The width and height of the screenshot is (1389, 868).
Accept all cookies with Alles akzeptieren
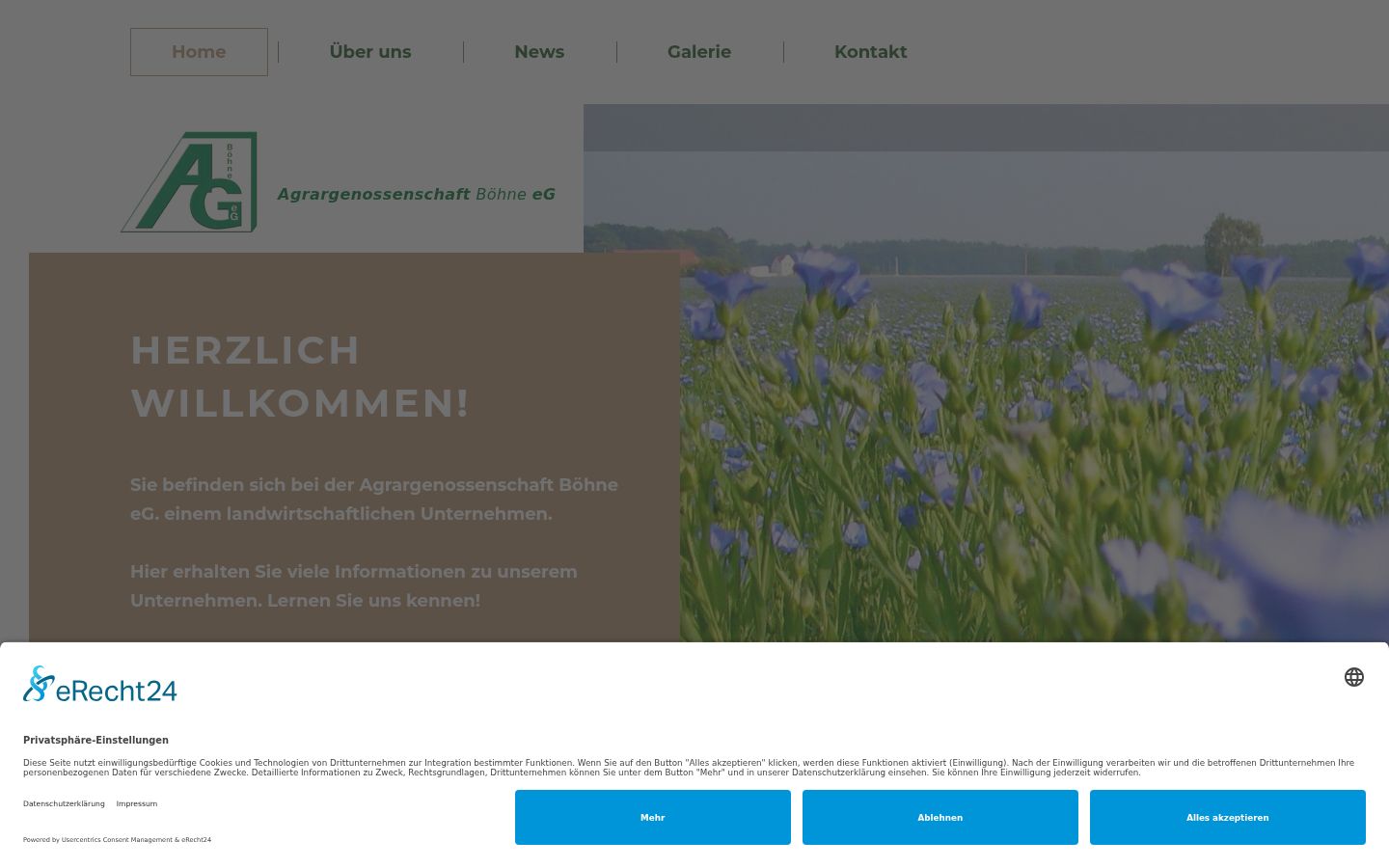[1228, 818]
